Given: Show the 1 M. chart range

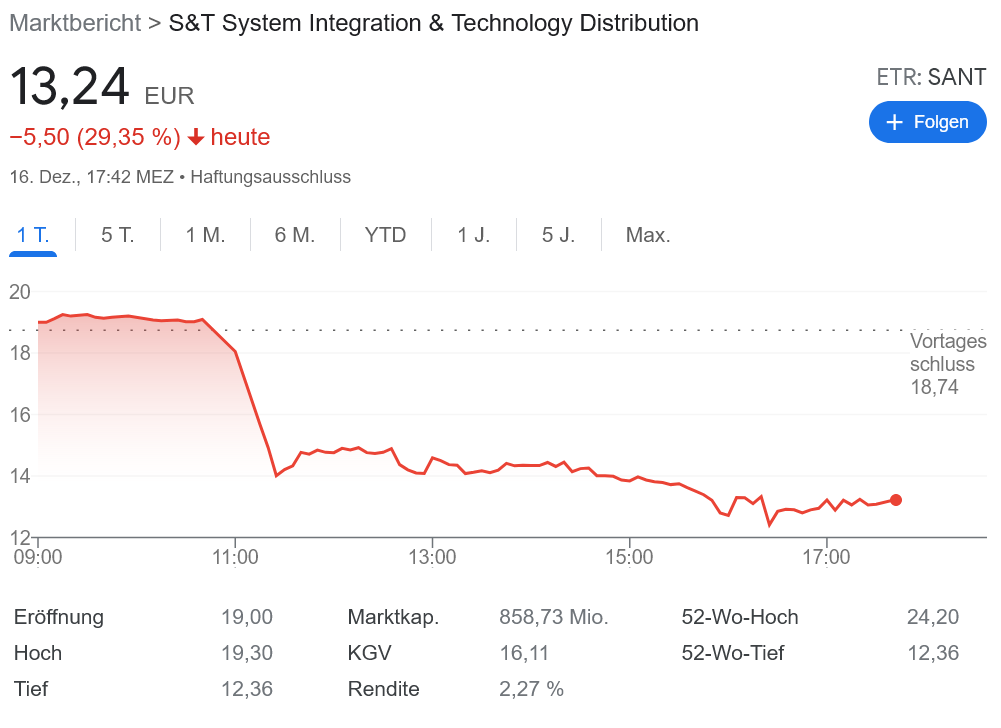Looking at the screenshot, I should pyautogui.click(x=205, y=235).
